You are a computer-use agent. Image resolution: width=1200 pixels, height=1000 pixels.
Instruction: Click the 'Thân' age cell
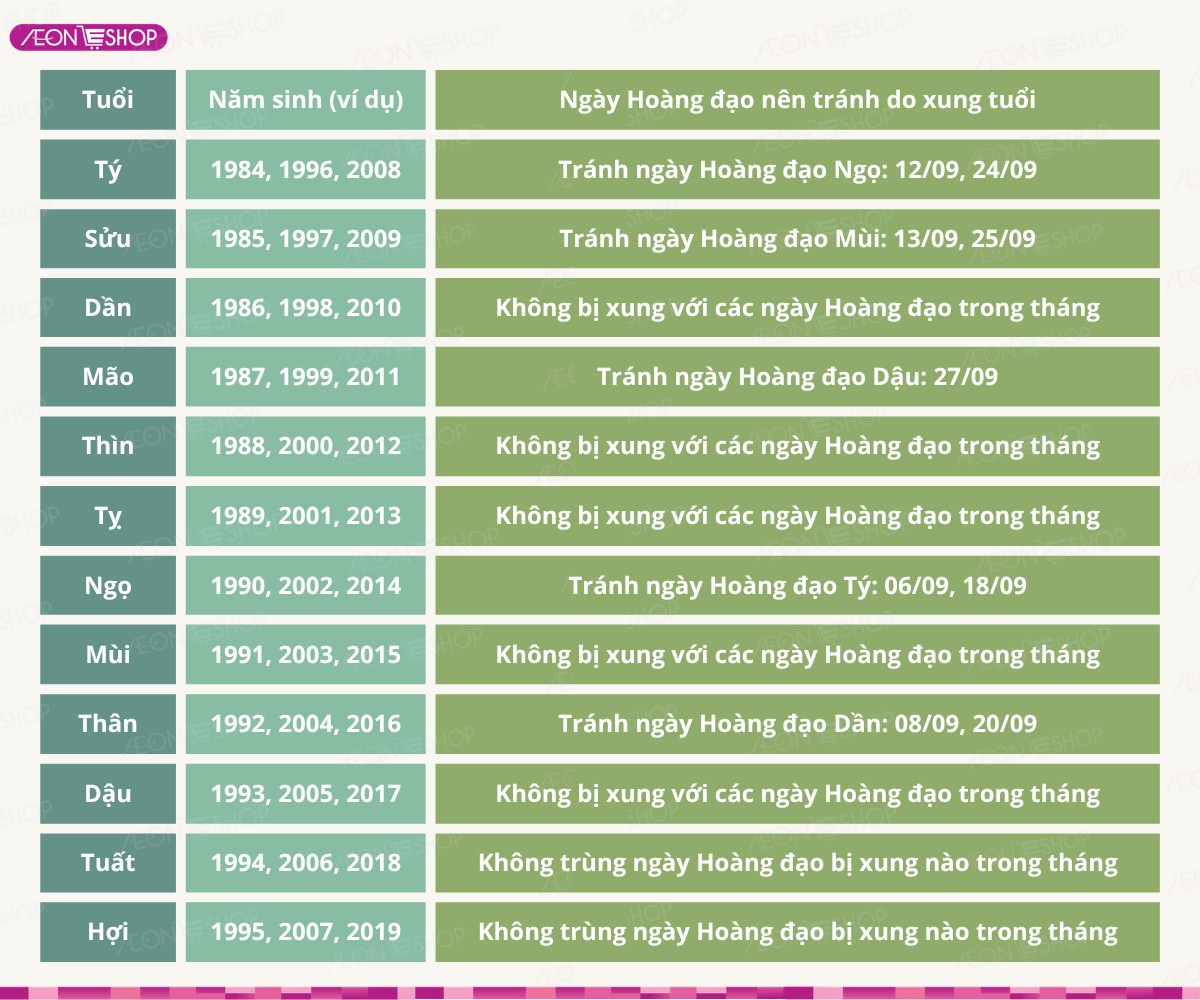coord(108,724)
